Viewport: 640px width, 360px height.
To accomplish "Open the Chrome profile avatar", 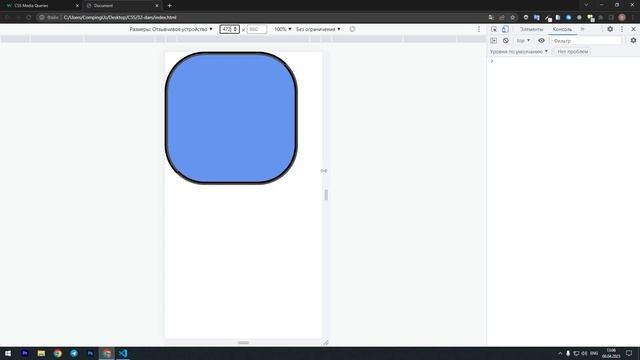I will click(622, 18).
